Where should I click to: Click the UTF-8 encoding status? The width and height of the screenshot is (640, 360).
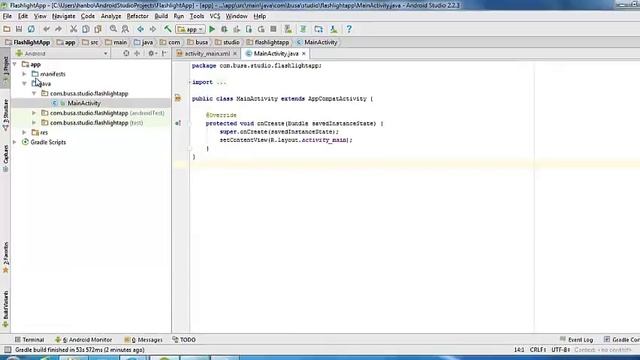(x=561, y=350)
